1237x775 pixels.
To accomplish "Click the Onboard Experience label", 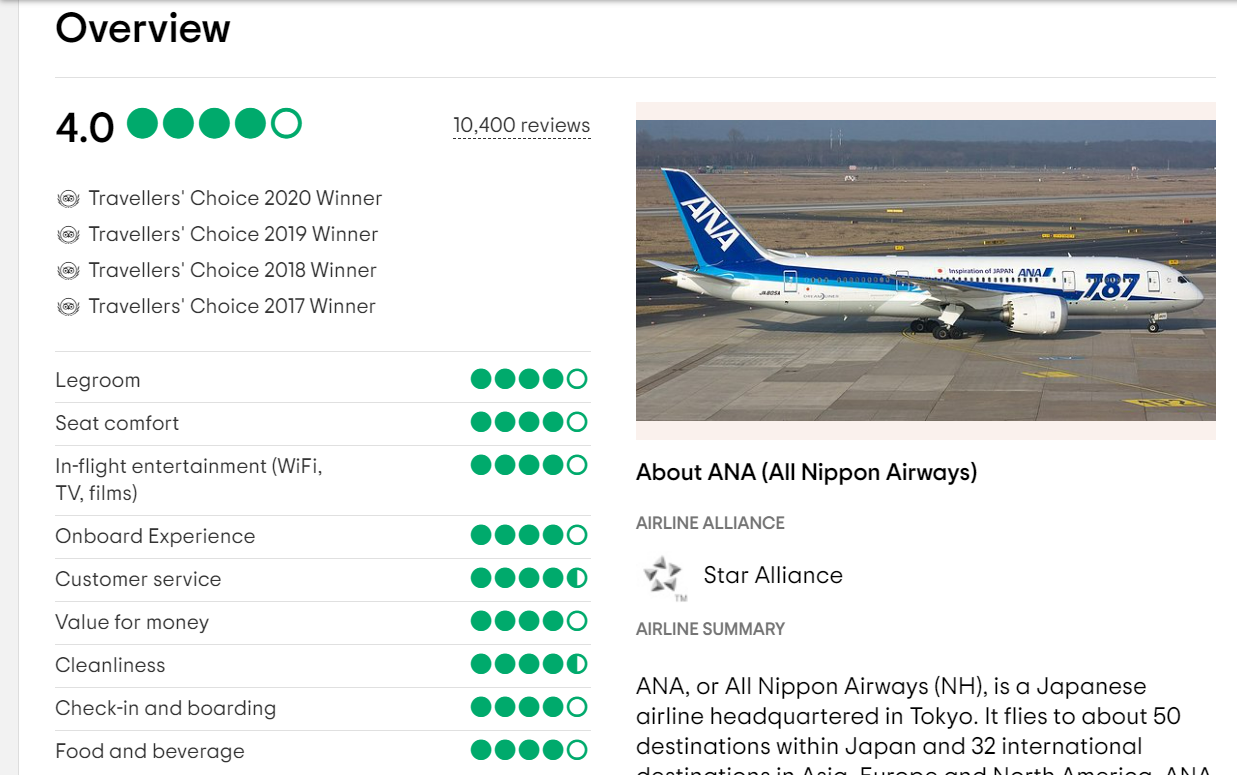I will (155, 536).
